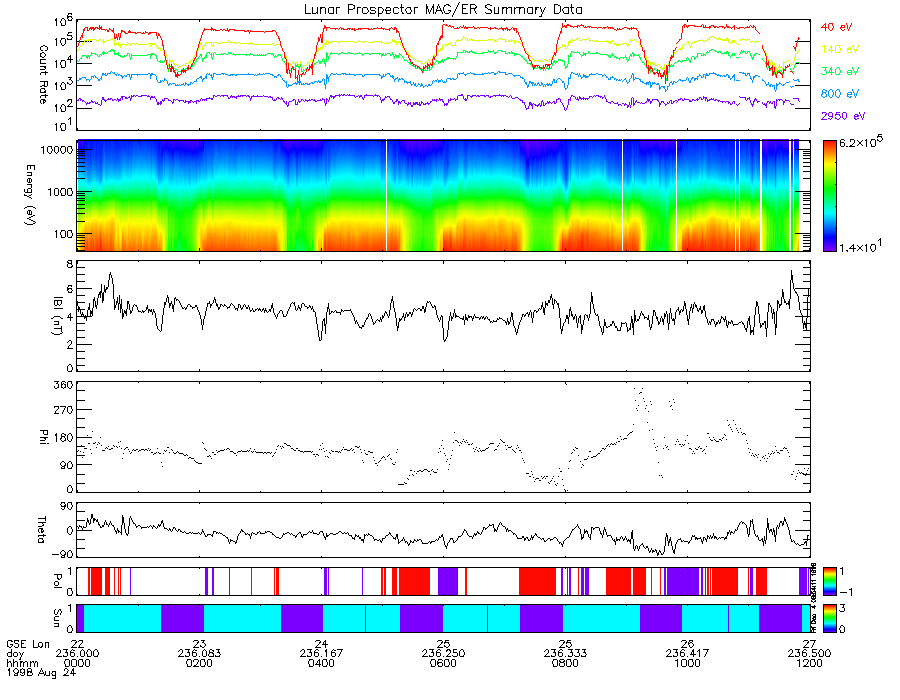Click the 10^1 count rate tick label
Screen dimensions: 900x700
pos(63,123)
